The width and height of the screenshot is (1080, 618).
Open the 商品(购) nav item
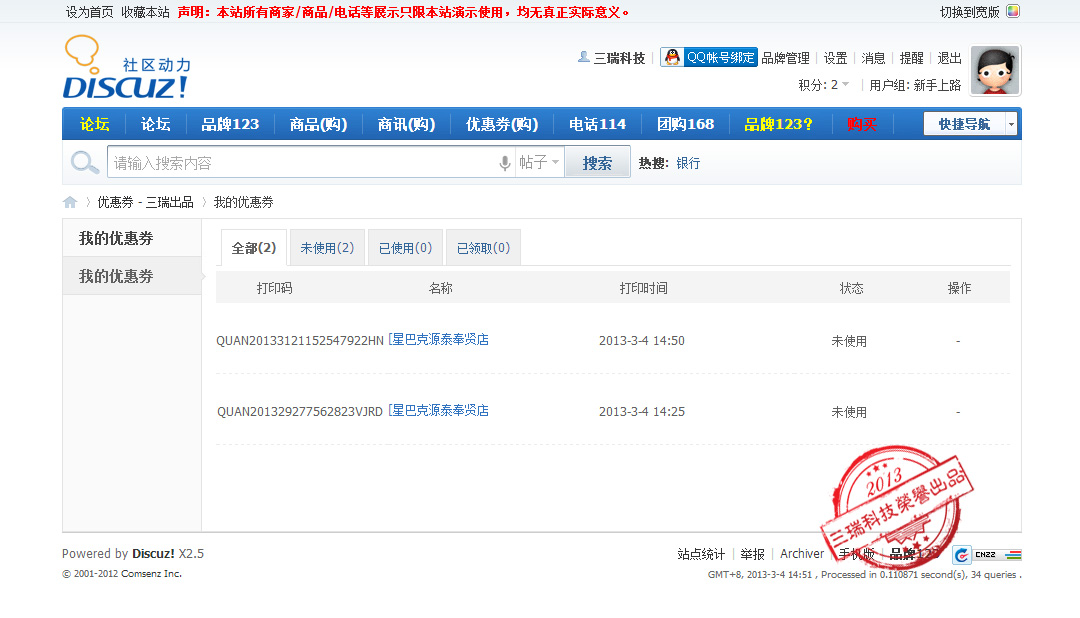point(318,124)
